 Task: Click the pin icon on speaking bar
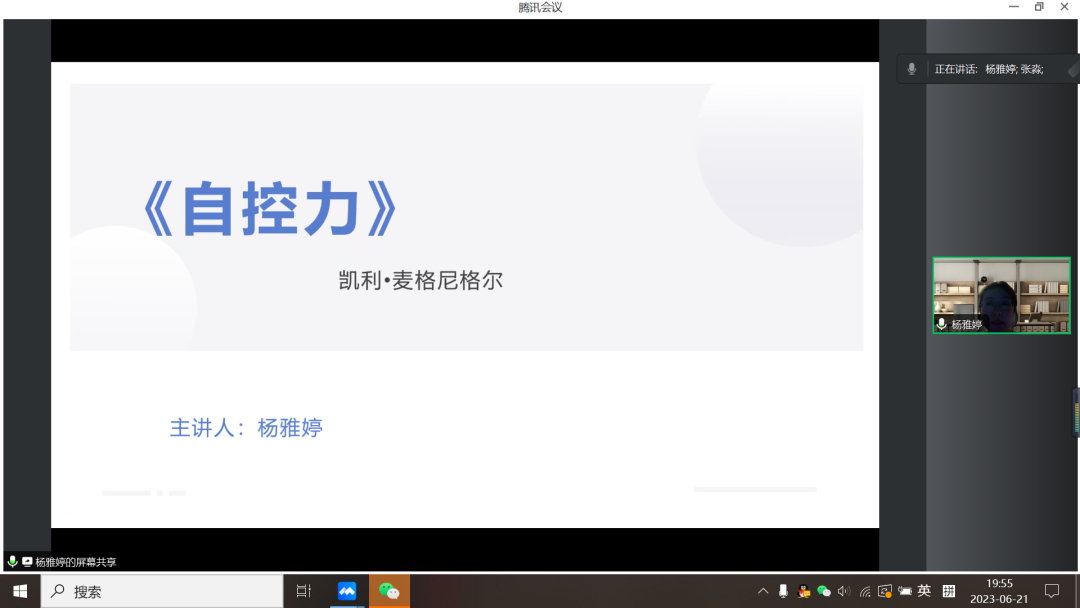(x=1071, y=70)
